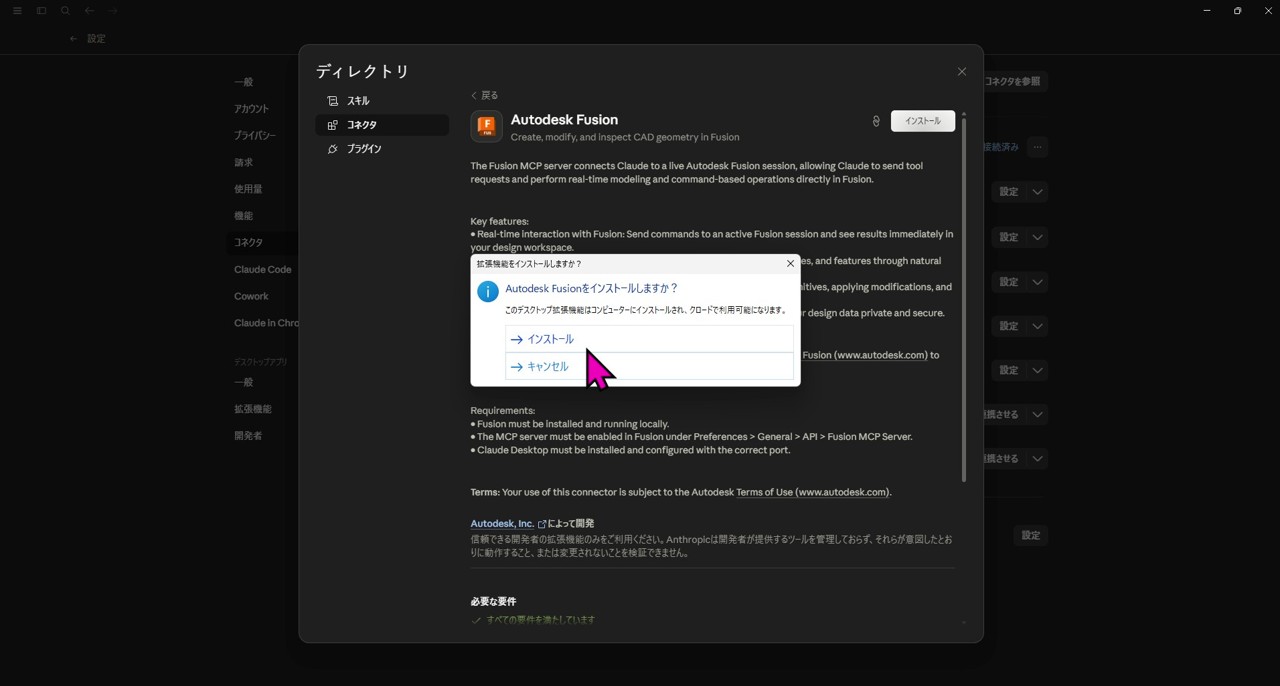Click the info icon in the install dialog

[x=487, y=292]
